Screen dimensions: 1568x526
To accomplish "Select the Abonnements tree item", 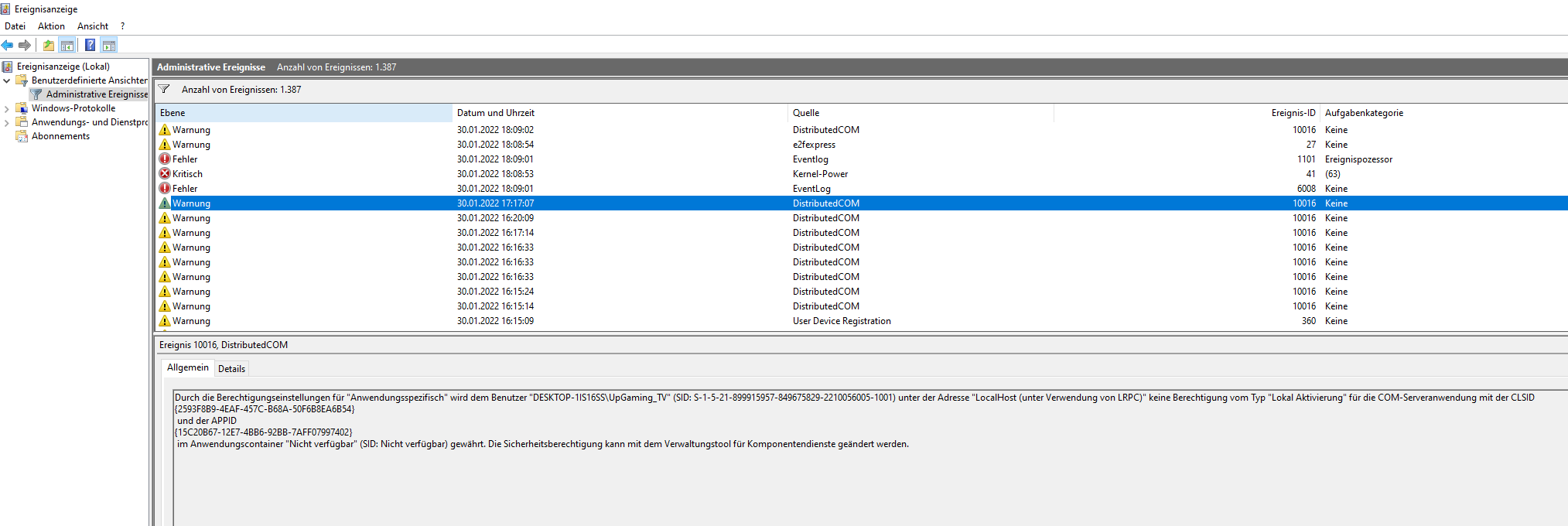I will coord(60,136).
